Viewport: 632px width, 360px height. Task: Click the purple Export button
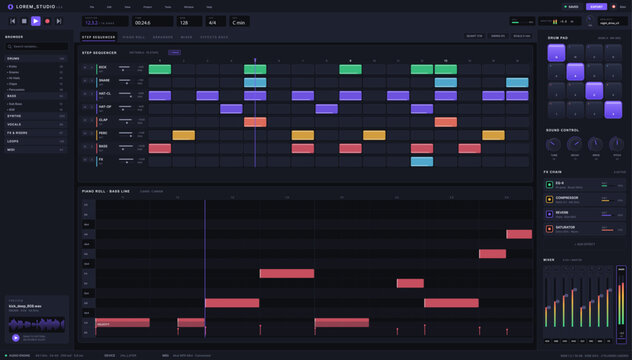597,7
